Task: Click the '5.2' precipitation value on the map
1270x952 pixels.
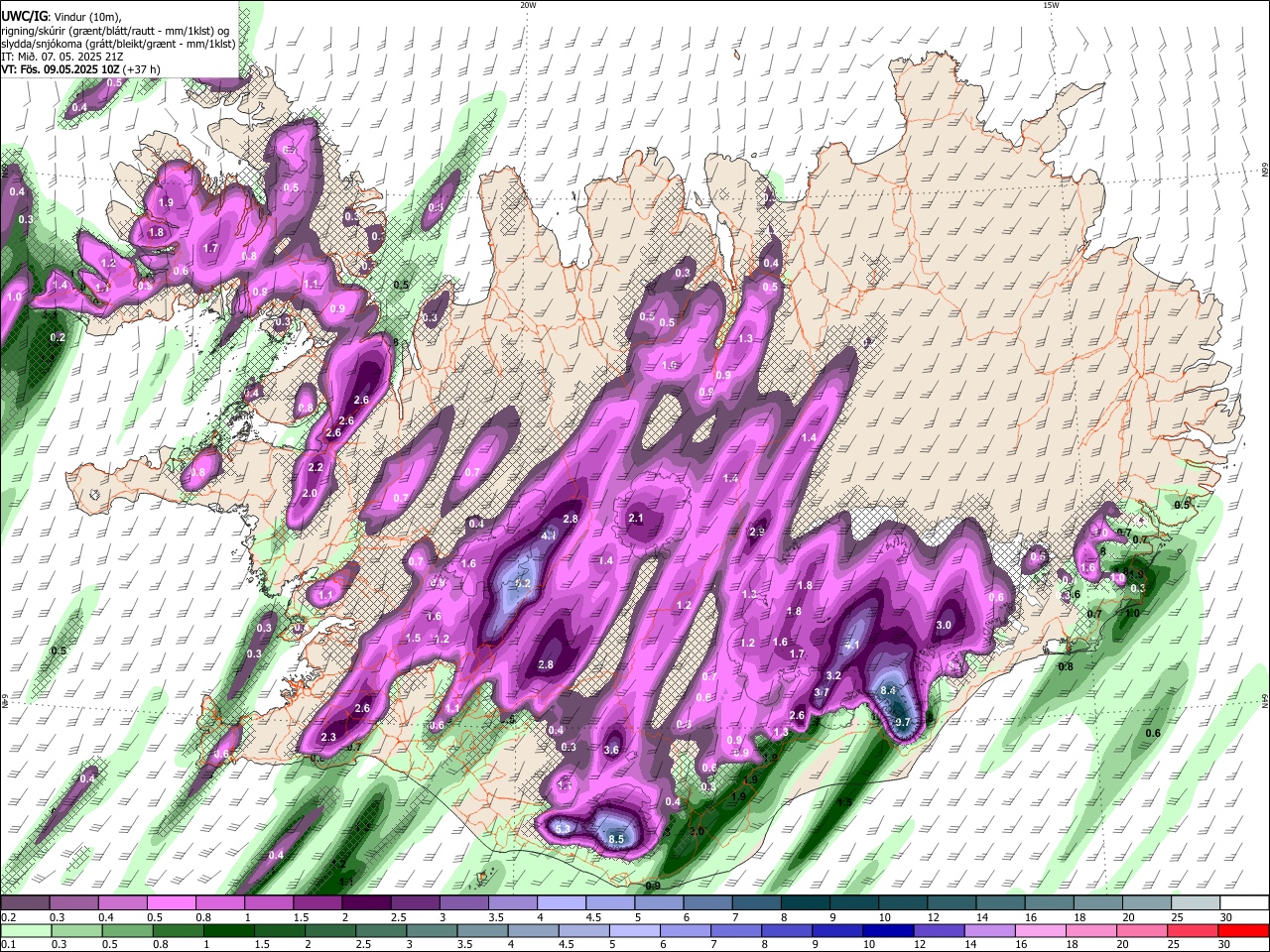Action: [x=525, y=583]
